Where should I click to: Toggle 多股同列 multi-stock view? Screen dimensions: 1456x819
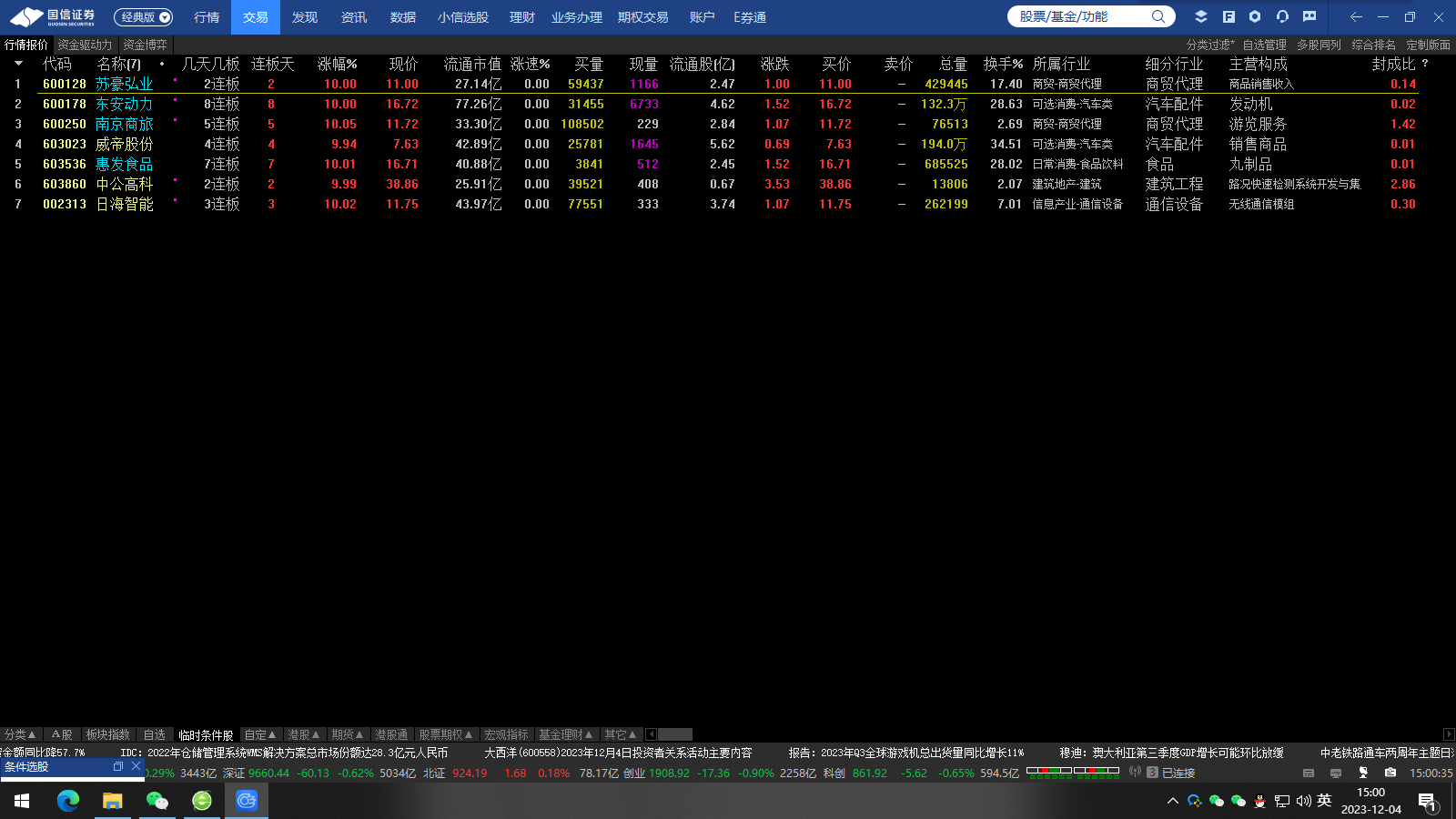(x=1319, y=45)
